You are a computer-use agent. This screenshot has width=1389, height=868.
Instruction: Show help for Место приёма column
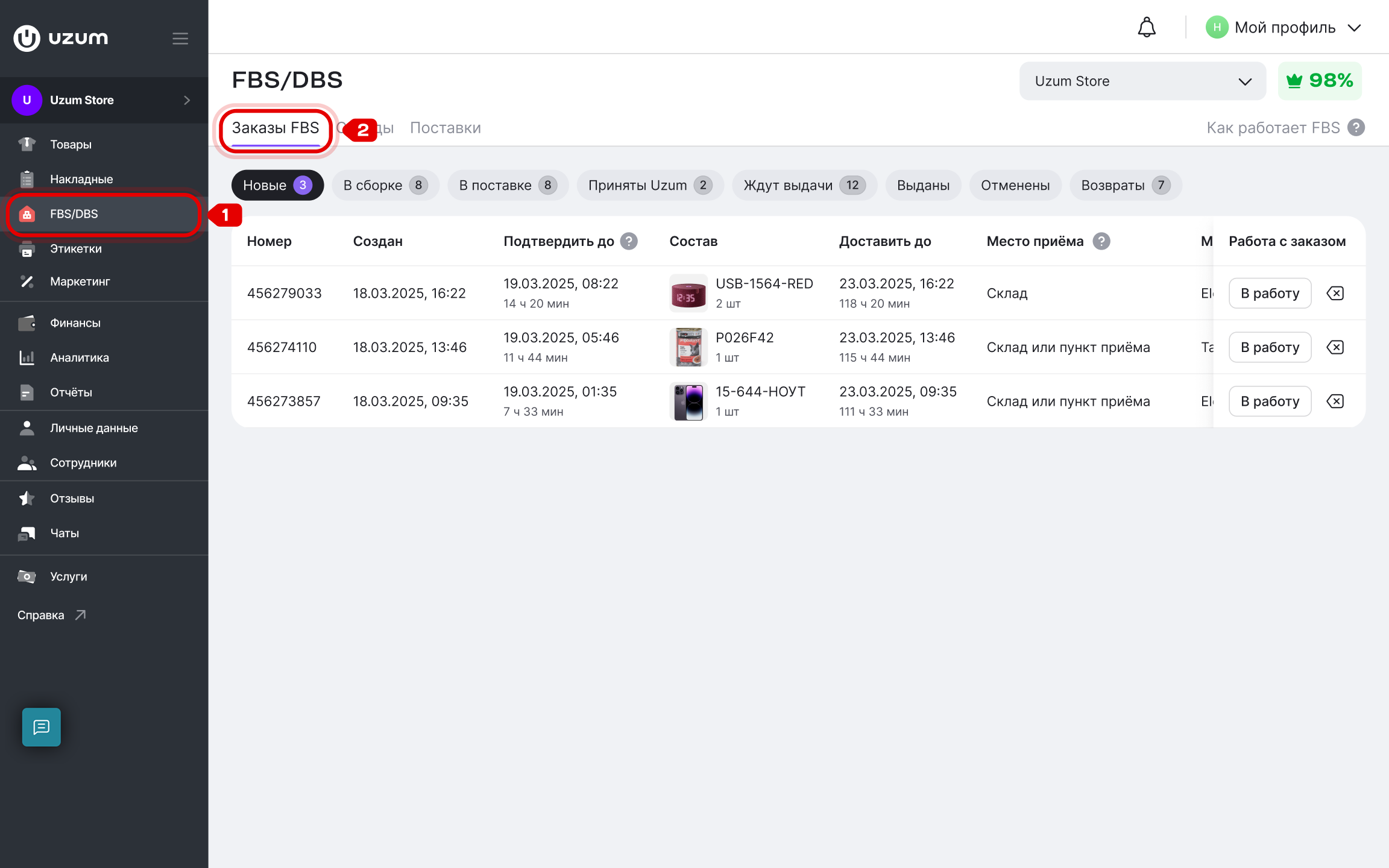[1101, 241]
